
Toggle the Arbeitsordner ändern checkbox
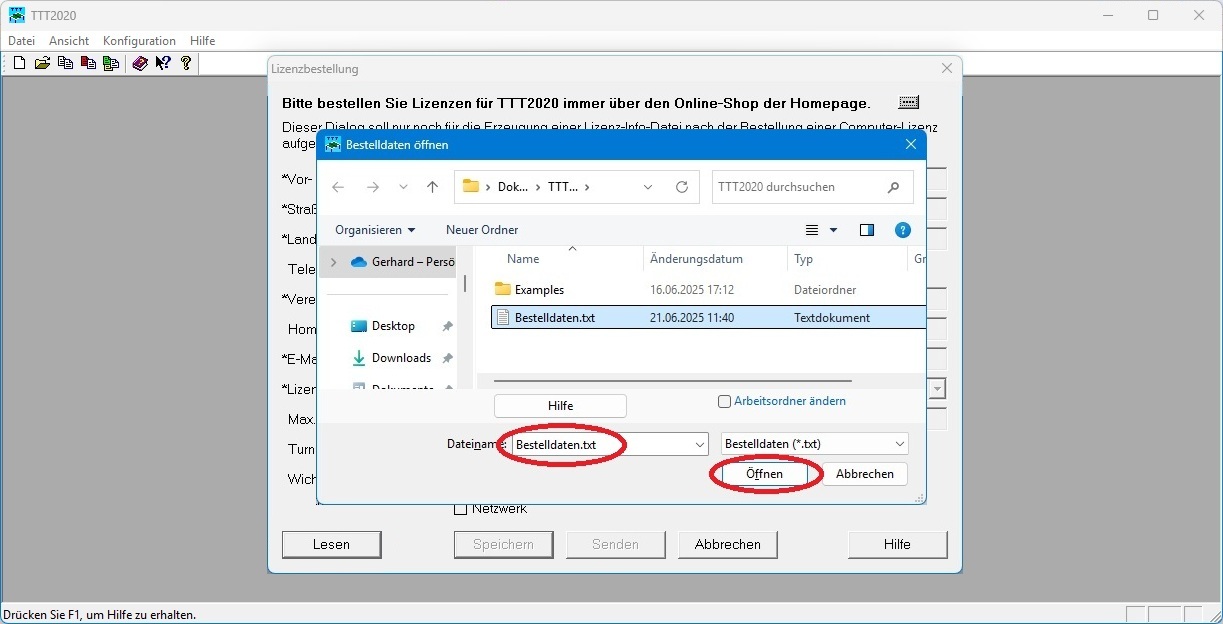[x=725, y=402]
